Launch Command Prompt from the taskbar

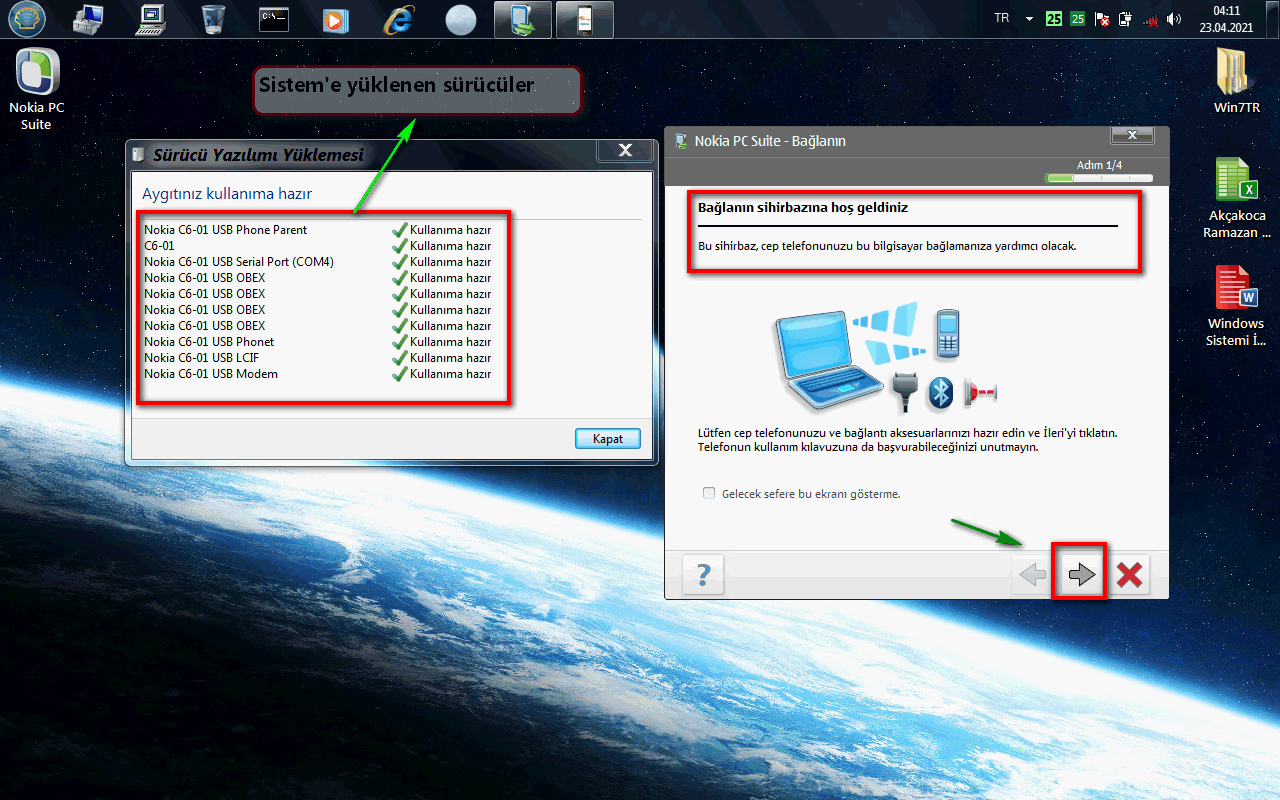coord(274,19)
